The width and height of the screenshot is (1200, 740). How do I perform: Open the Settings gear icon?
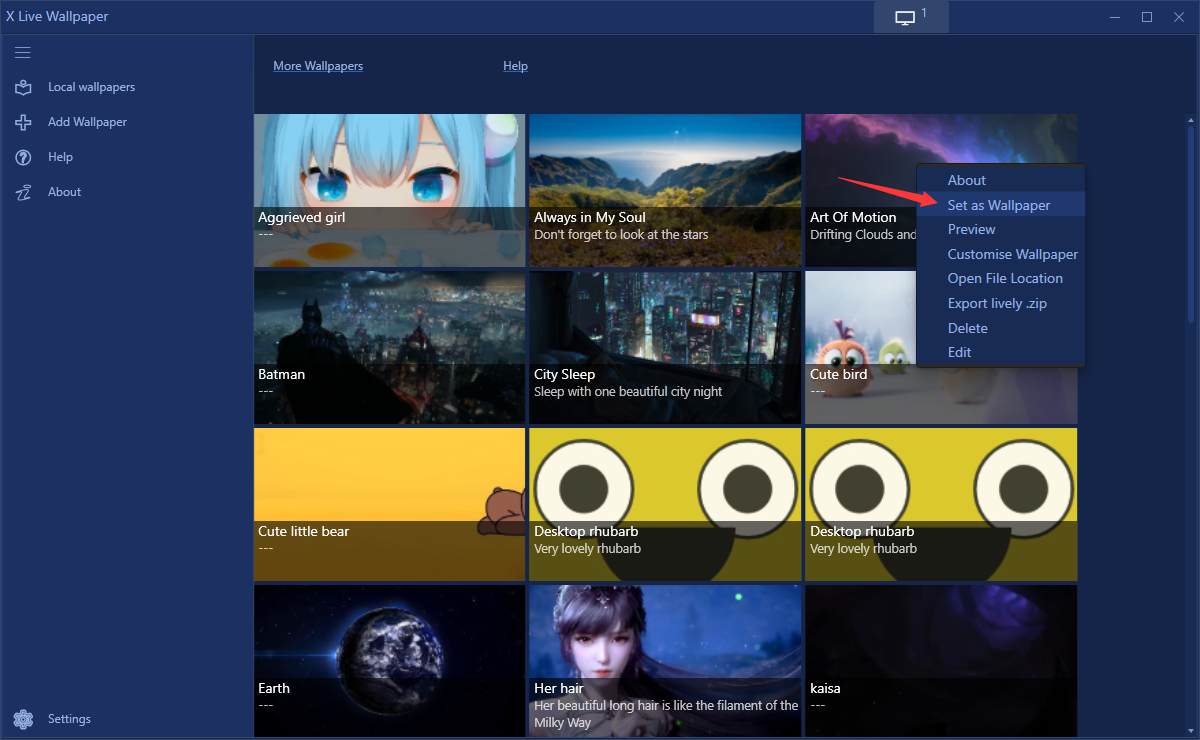coord(23,719)
